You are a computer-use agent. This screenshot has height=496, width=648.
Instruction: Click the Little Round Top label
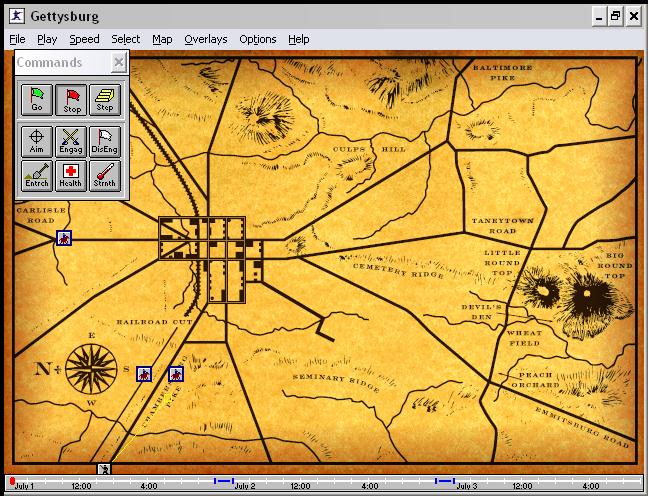pyautogui.click(x=502, y=262)
